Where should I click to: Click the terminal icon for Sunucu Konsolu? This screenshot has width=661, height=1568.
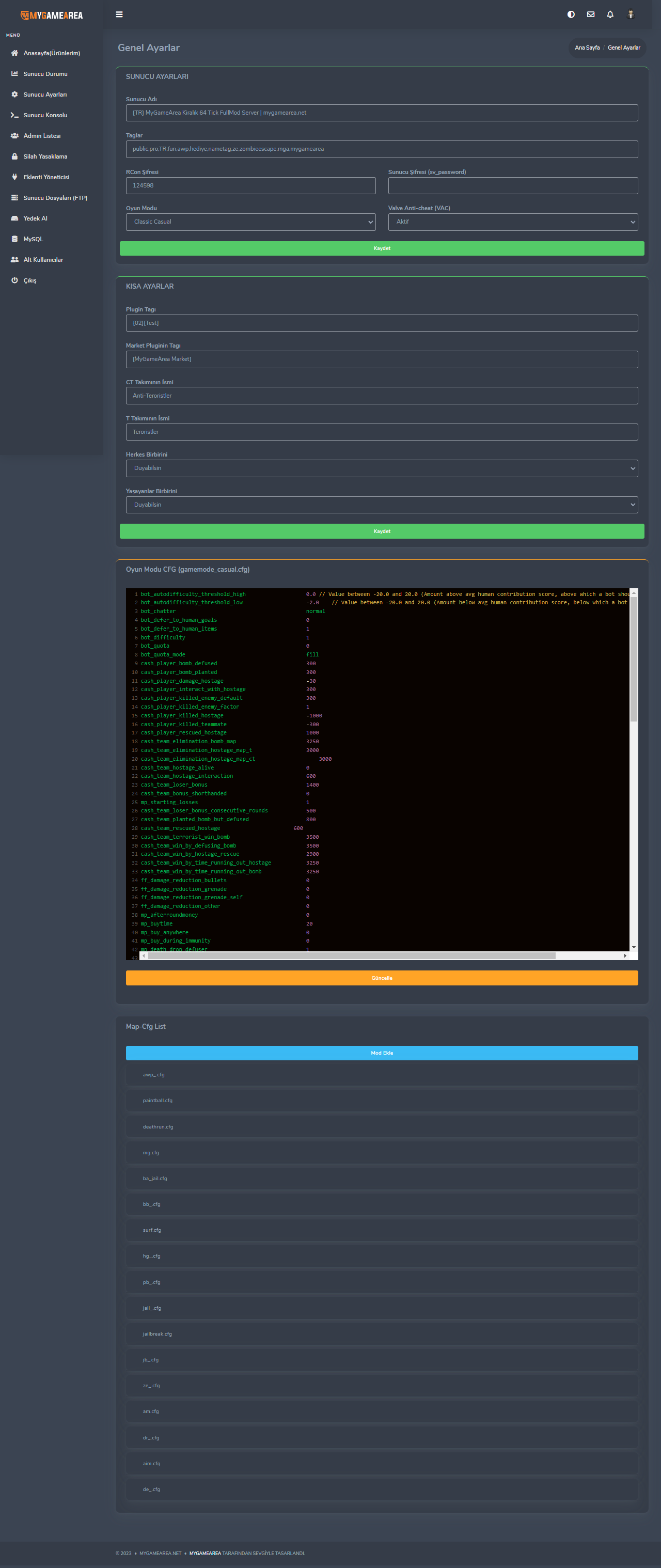click(14, 115)
